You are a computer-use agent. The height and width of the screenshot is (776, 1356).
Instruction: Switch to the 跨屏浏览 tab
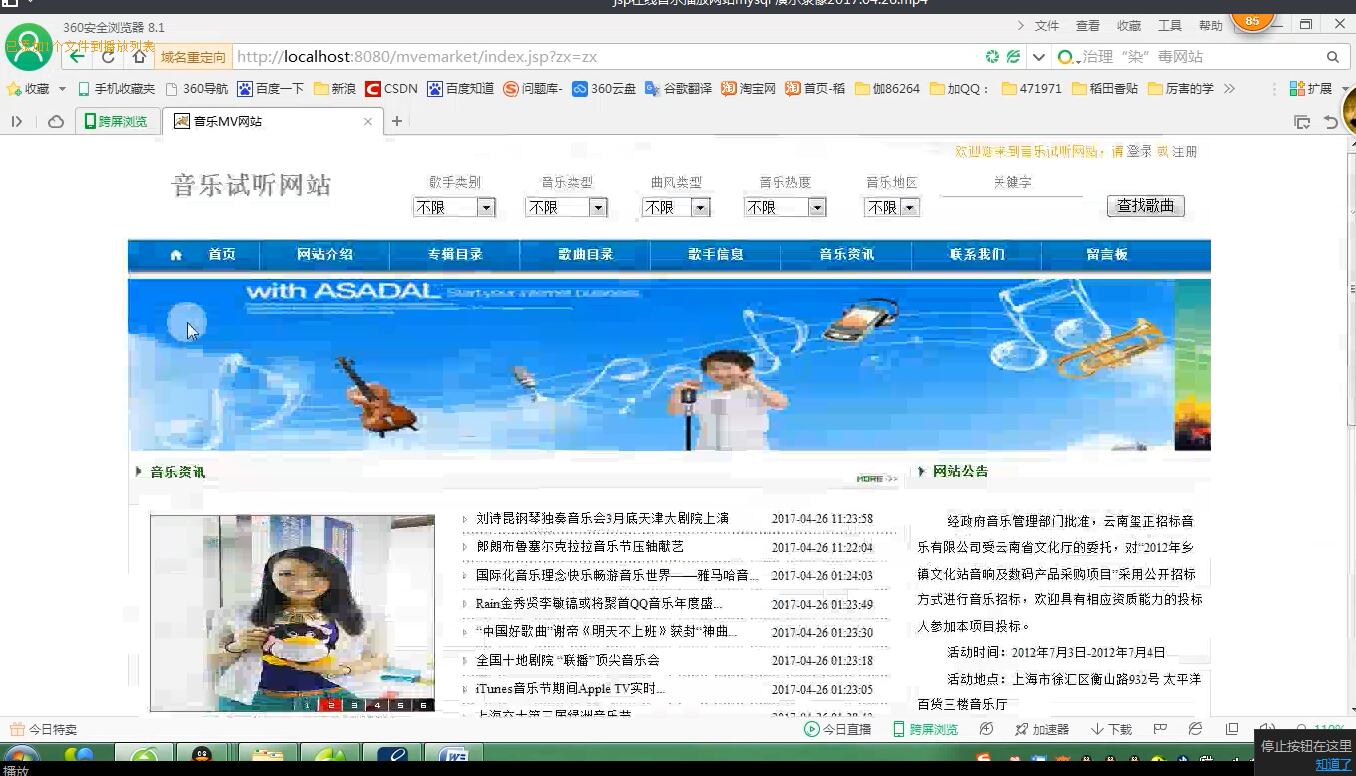[116, 121]
